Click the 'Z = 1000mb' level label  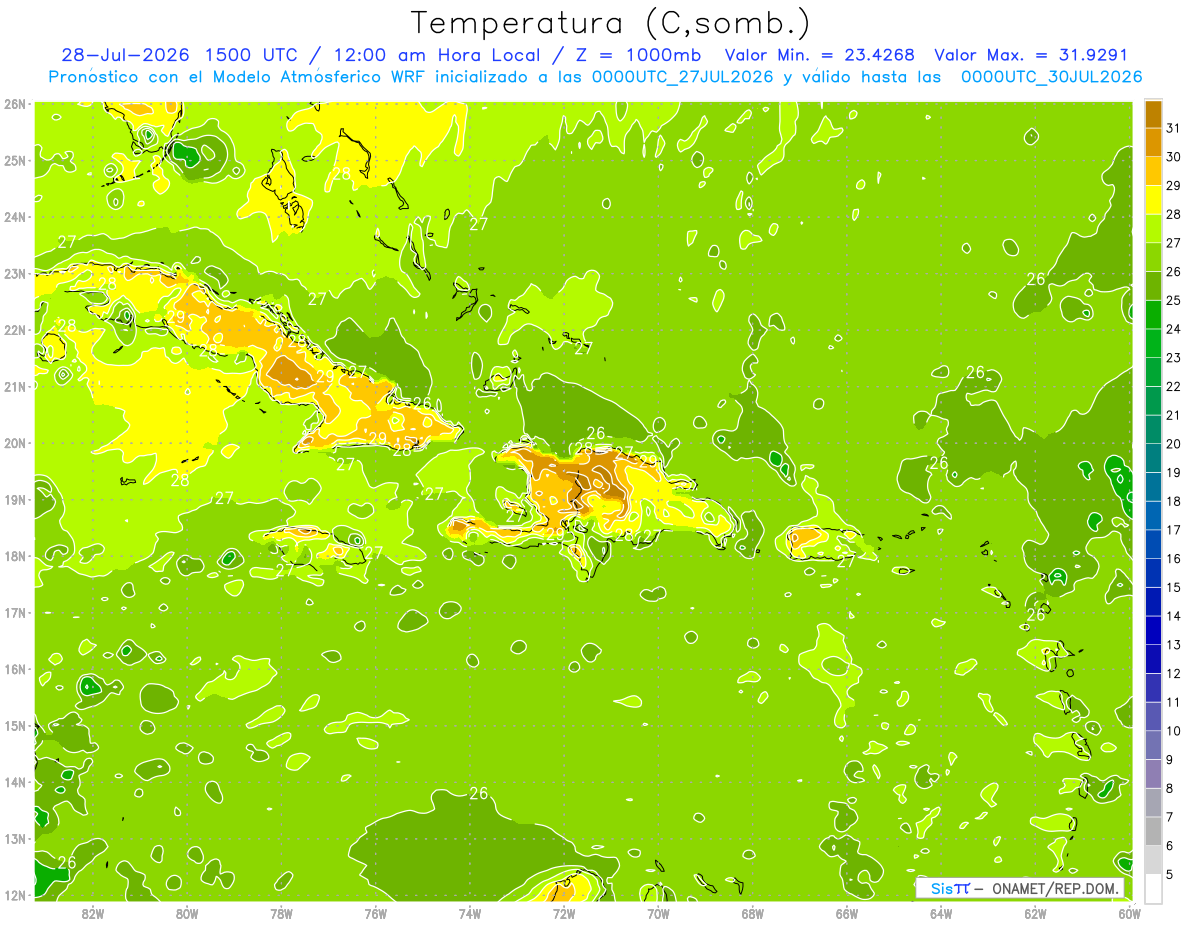click(633, 55)
